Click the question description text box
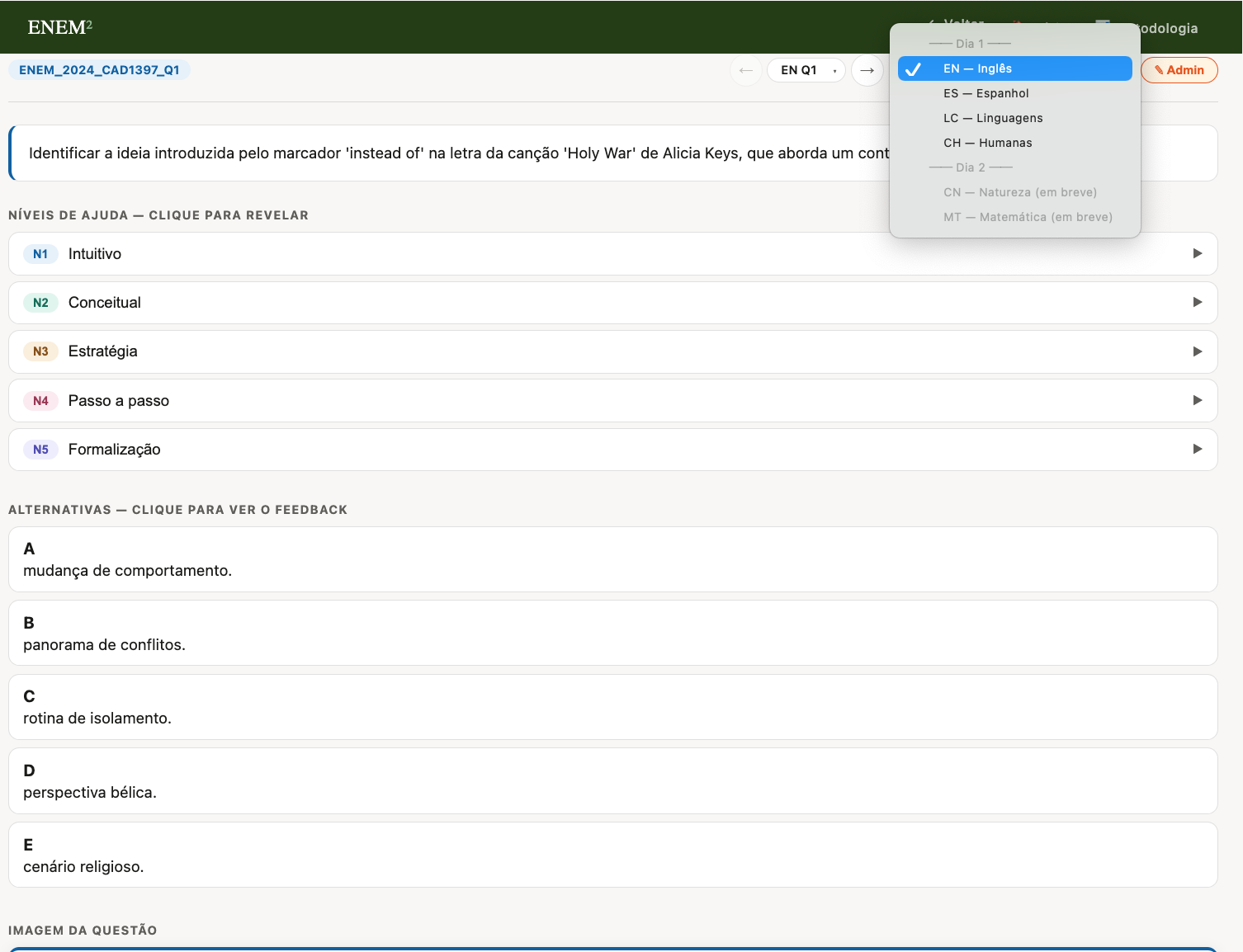 tap(612, 153)
